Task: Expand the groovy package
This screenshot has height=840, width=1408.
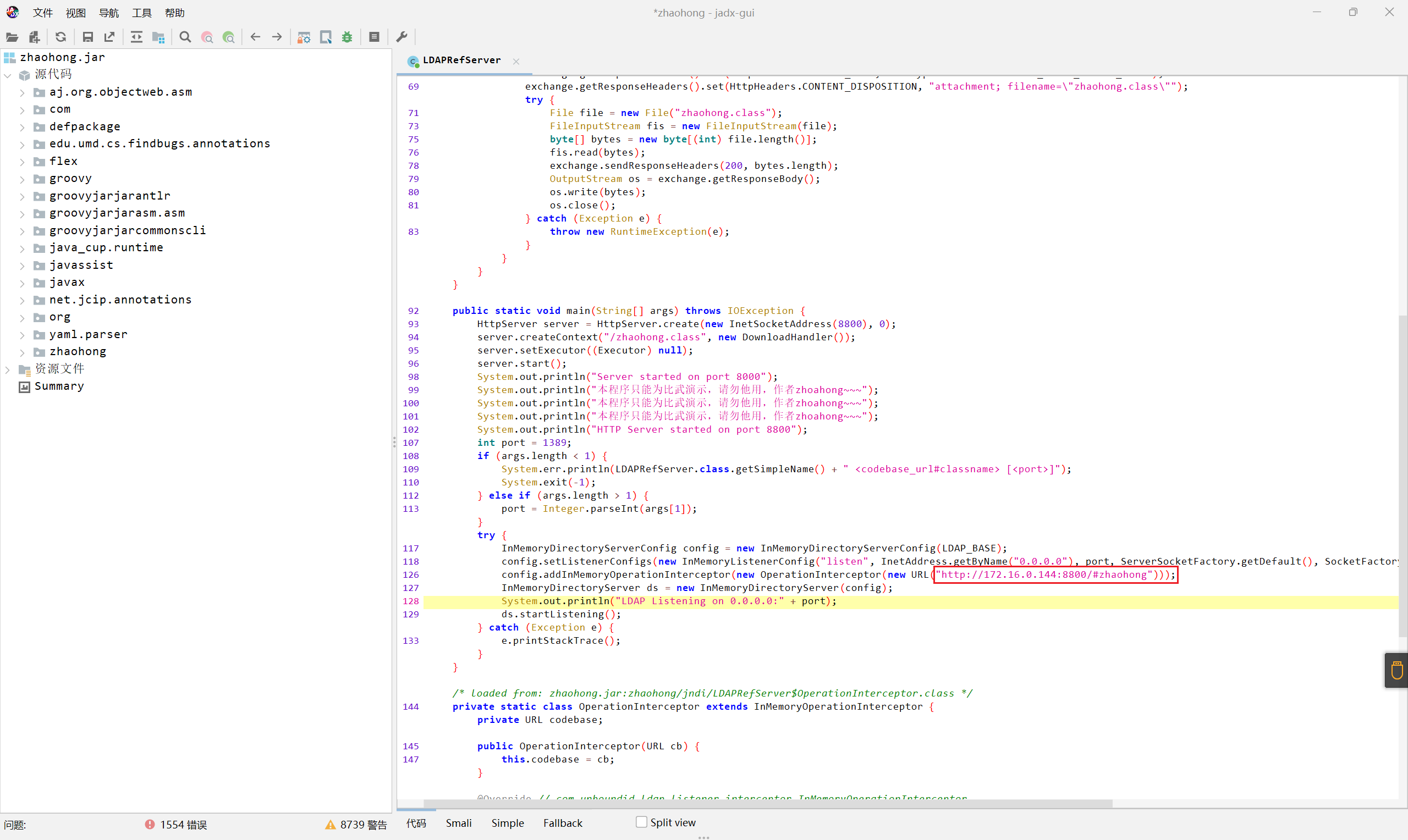Action: click(23, 179)
